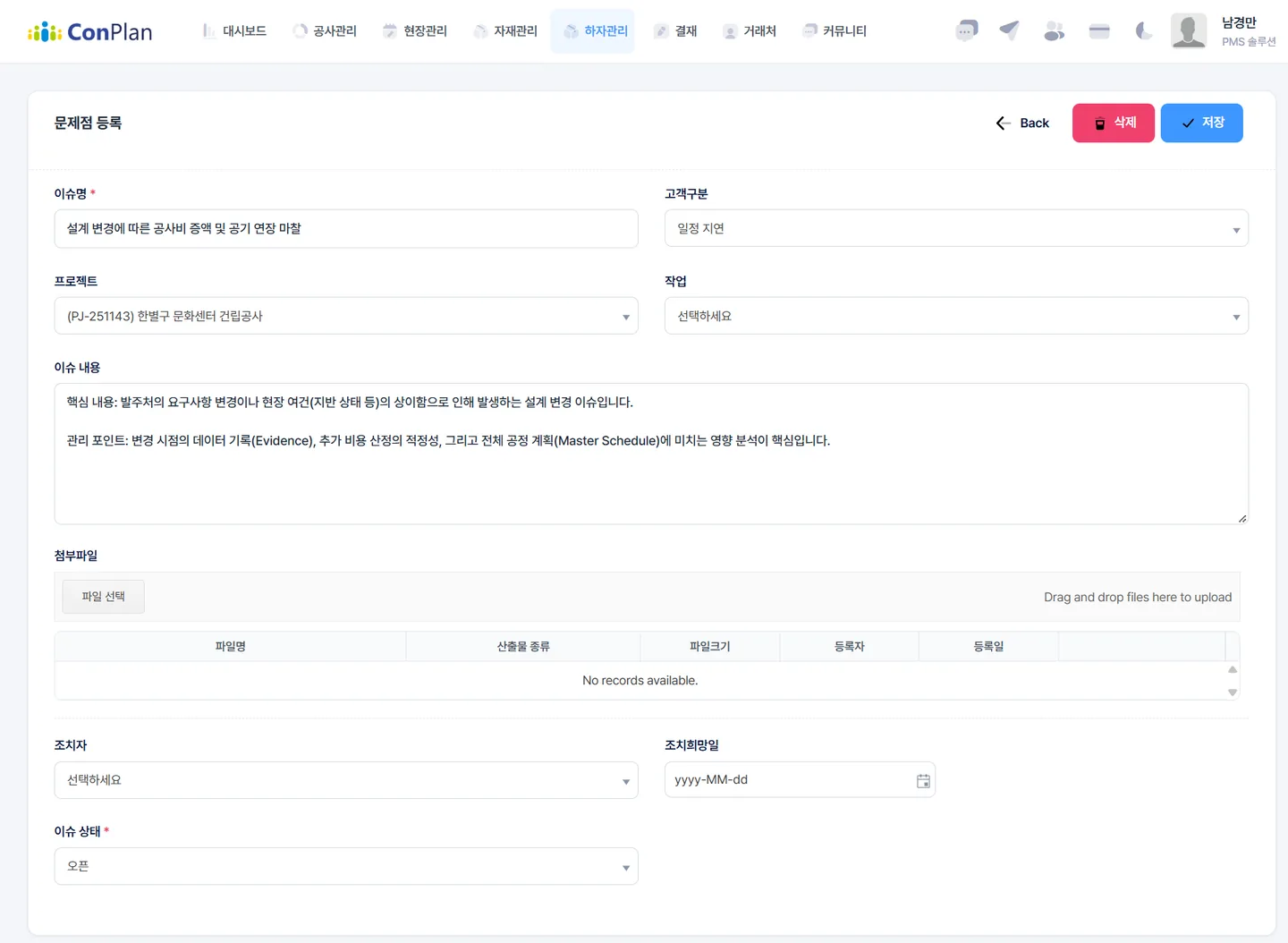This screenshot has height=943, width=1288.
Task: Click the 등록일 column header
Action: (988, 647)
